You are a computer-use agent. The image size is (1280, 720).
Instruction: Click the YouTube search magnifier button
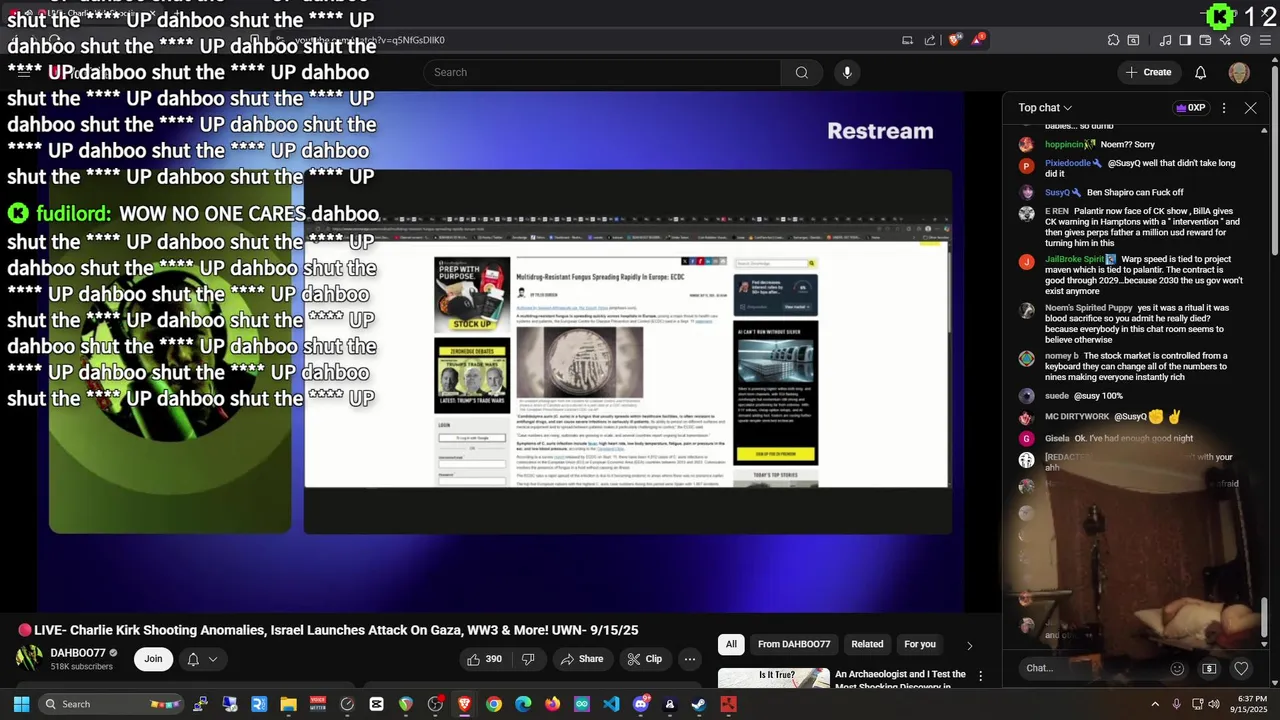pos(801,72)
